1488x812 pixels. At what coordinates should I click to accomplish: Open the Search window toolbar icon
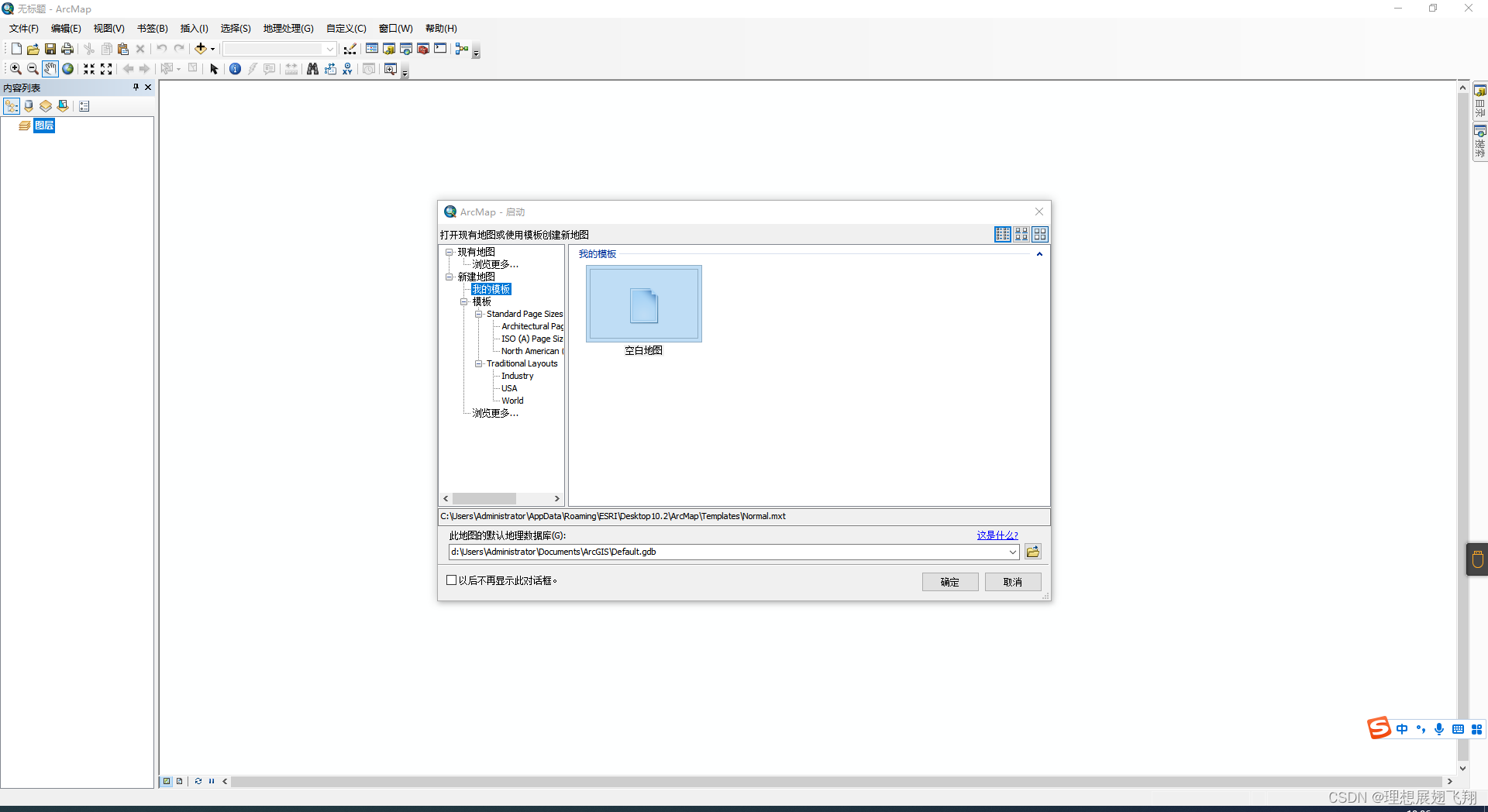tap(406, 49)
